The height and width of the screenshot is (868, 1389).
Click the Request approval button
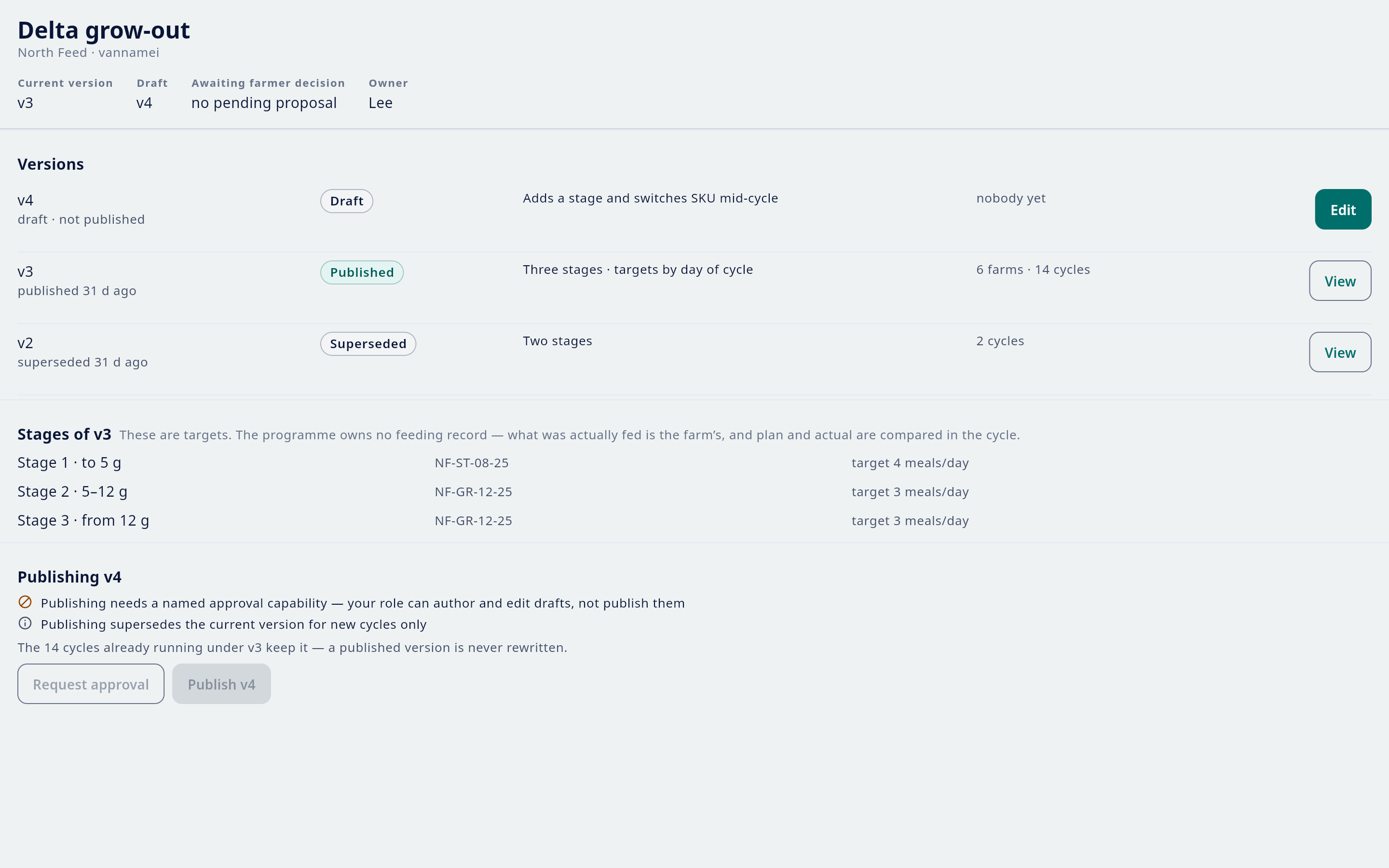[x=91, y=684]
